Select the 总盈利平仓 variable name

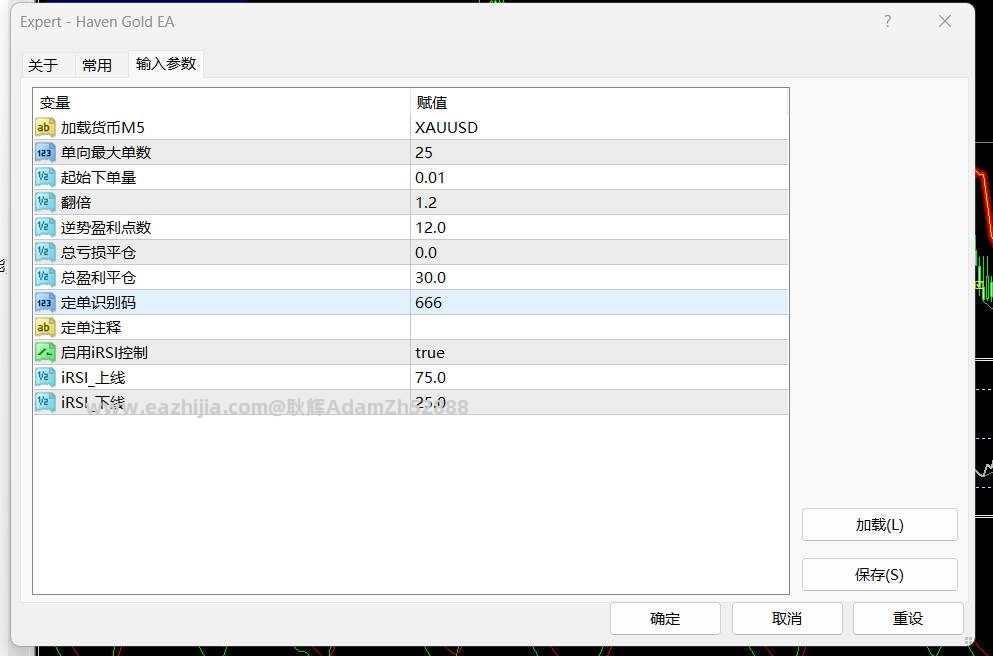pos(98,277)
